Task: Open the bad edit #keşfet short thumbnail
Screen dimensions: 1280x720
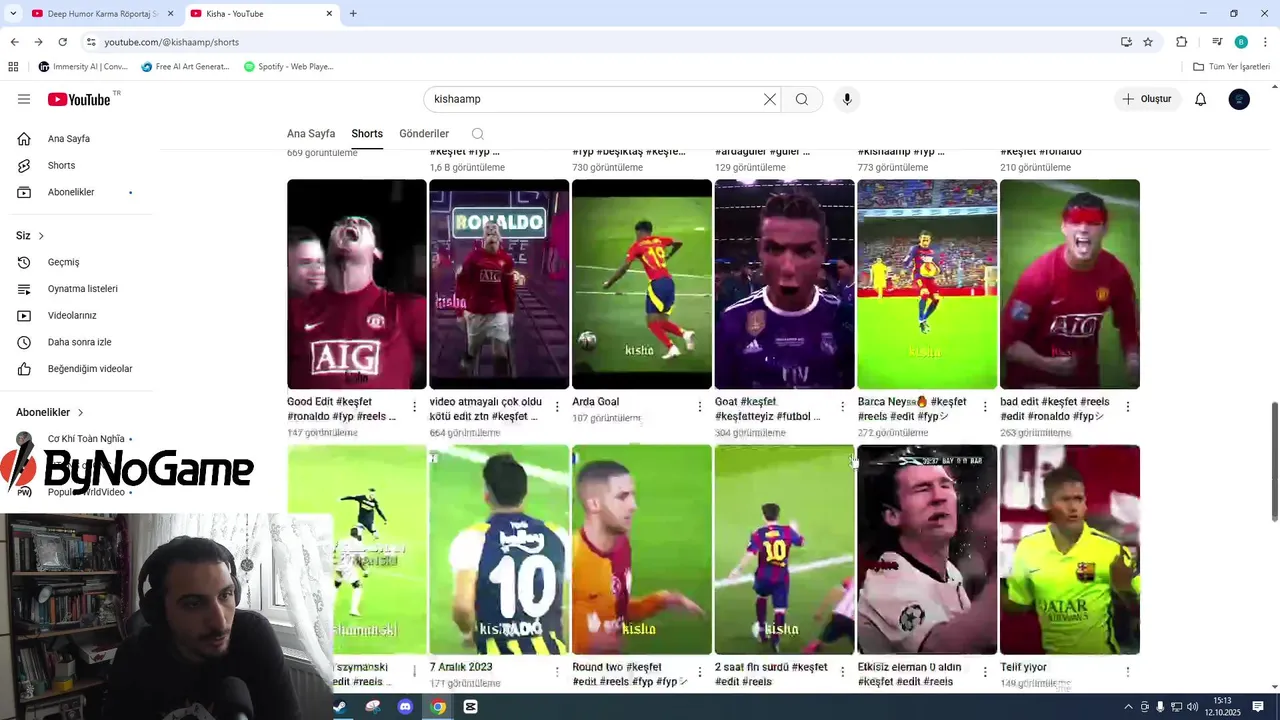Action: (1070, 284)
